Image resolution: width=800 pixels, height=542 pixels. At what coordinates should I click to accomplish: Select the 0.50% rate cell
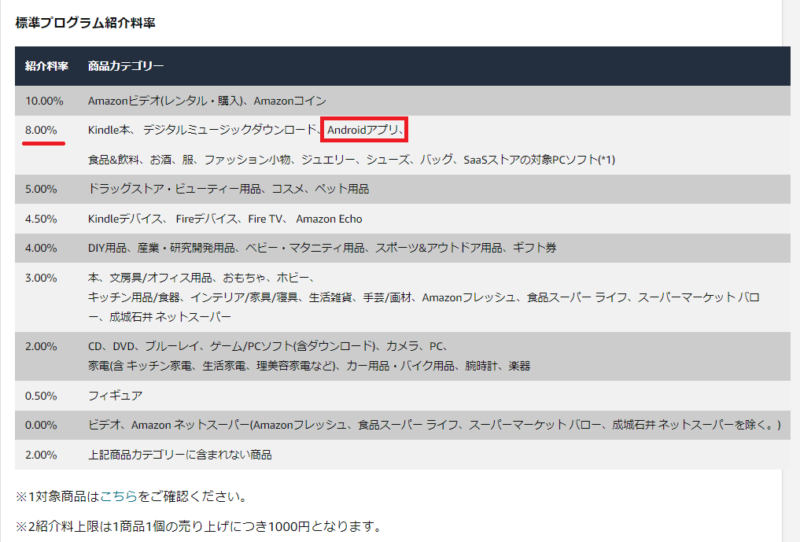click(41, 396)
